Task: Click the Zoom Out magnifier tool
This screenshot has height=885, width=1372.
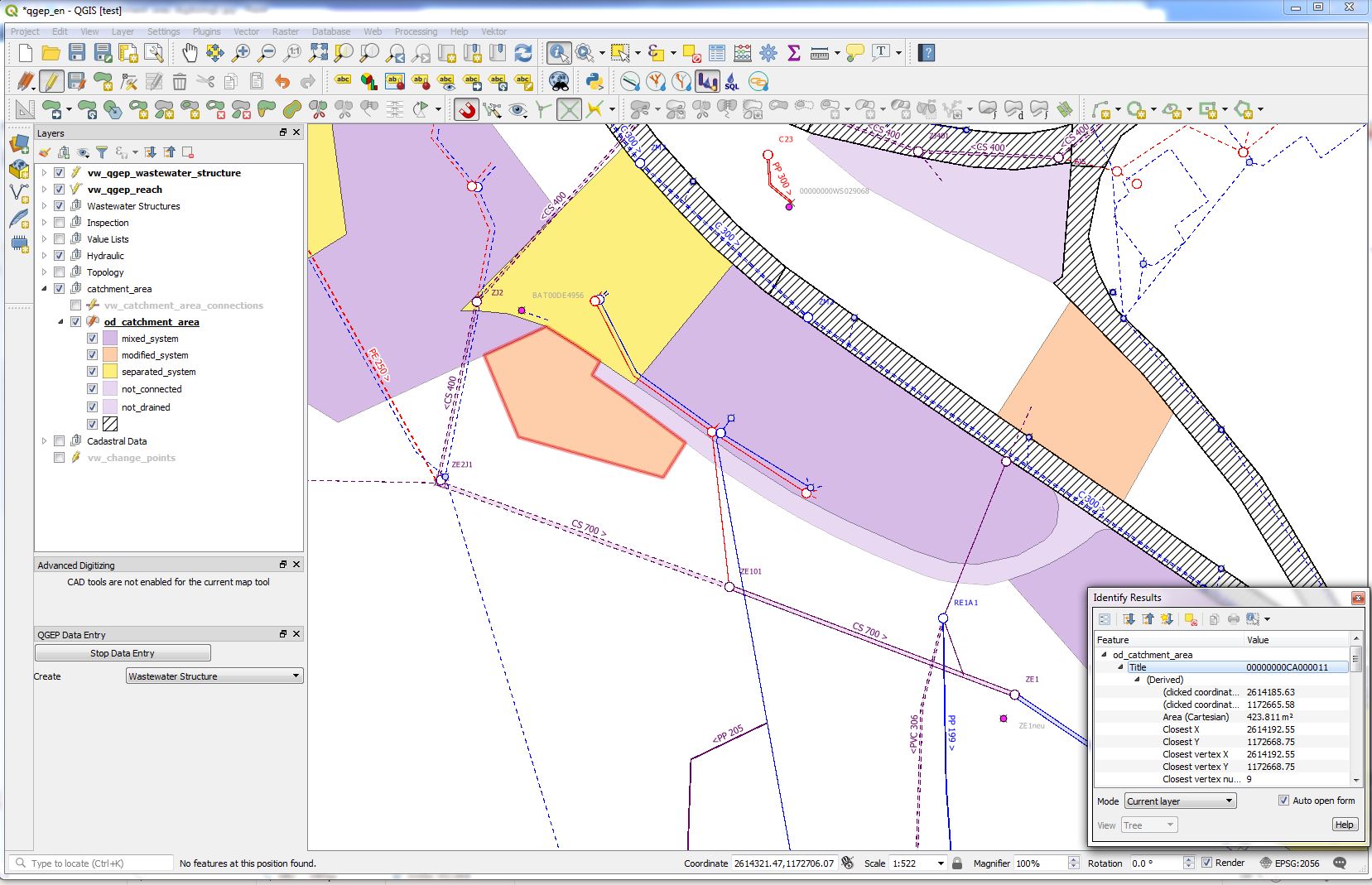Action: click(267, 54)
